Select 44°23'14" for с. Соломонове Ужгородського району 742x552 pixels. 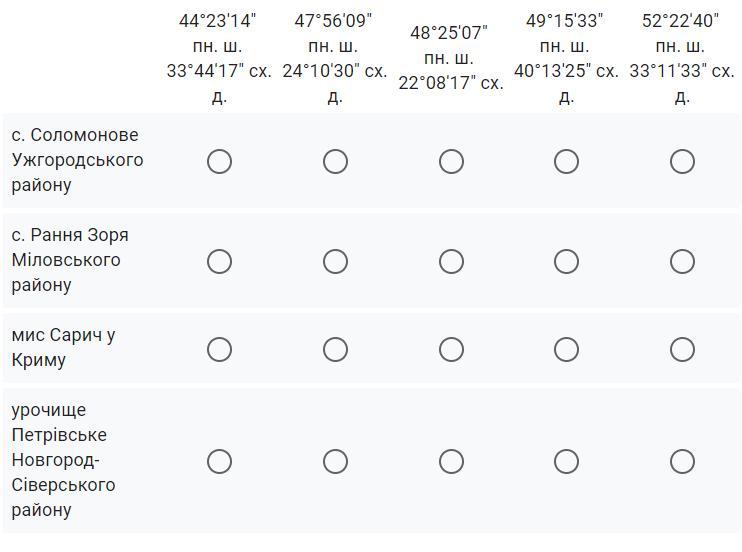tap(219, 161)
